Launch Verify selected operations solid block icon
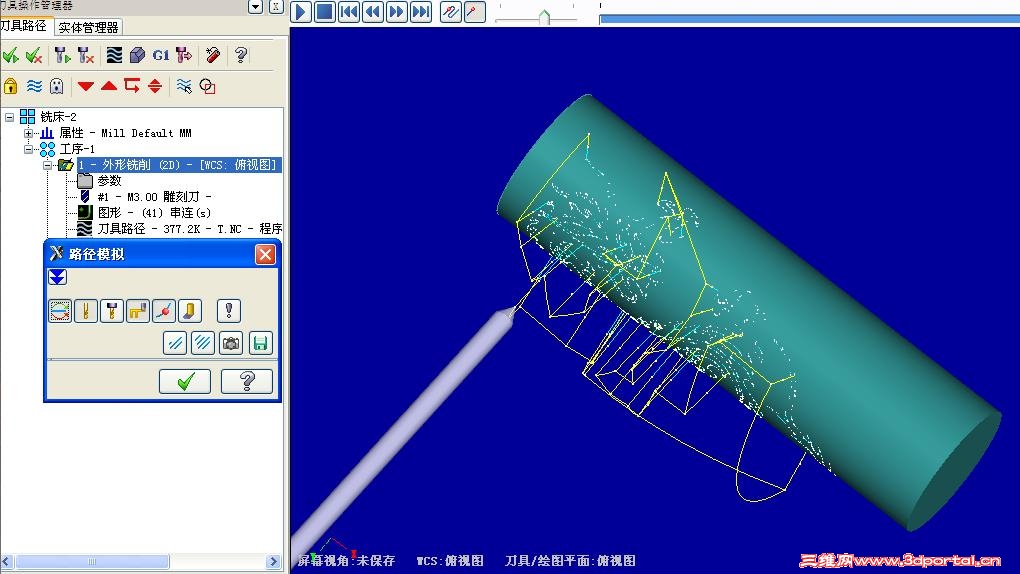 [137, 55]
